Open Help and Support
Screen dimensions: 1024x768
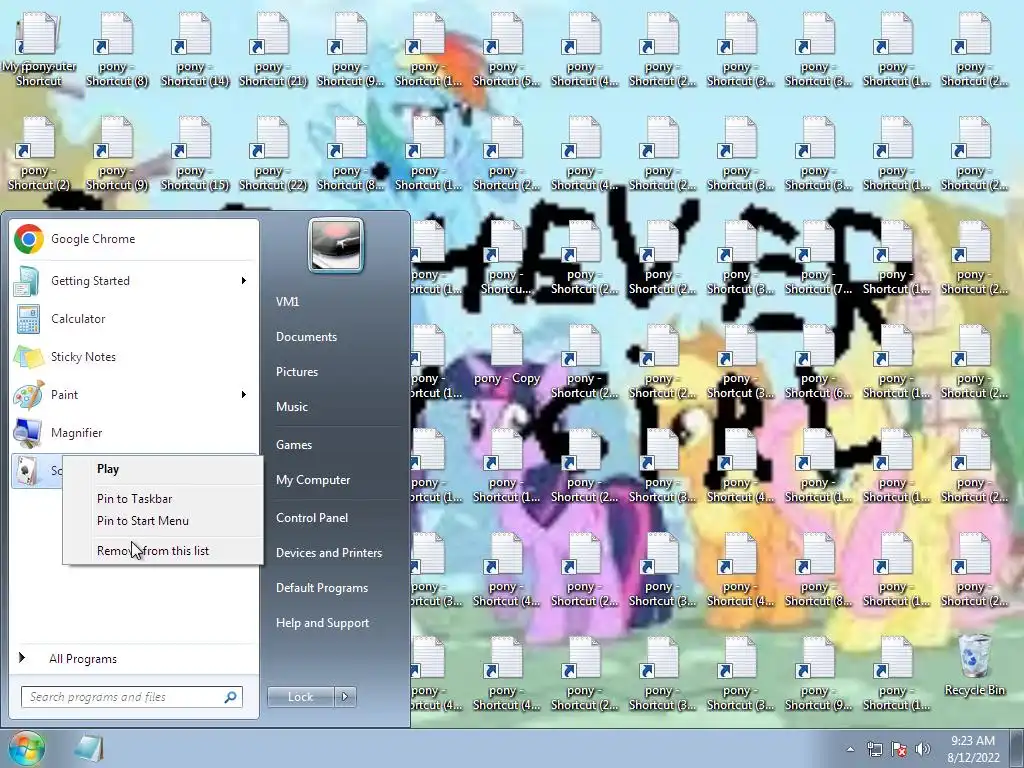tap(322, 623)
